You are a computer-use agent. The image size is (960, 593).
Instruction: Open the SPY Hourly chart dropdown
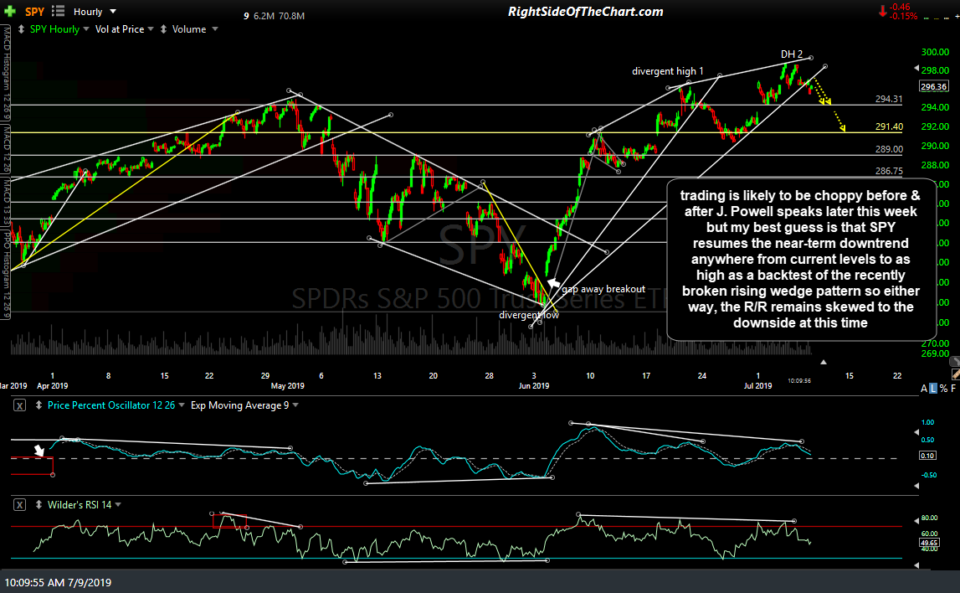tap(60, 28)
